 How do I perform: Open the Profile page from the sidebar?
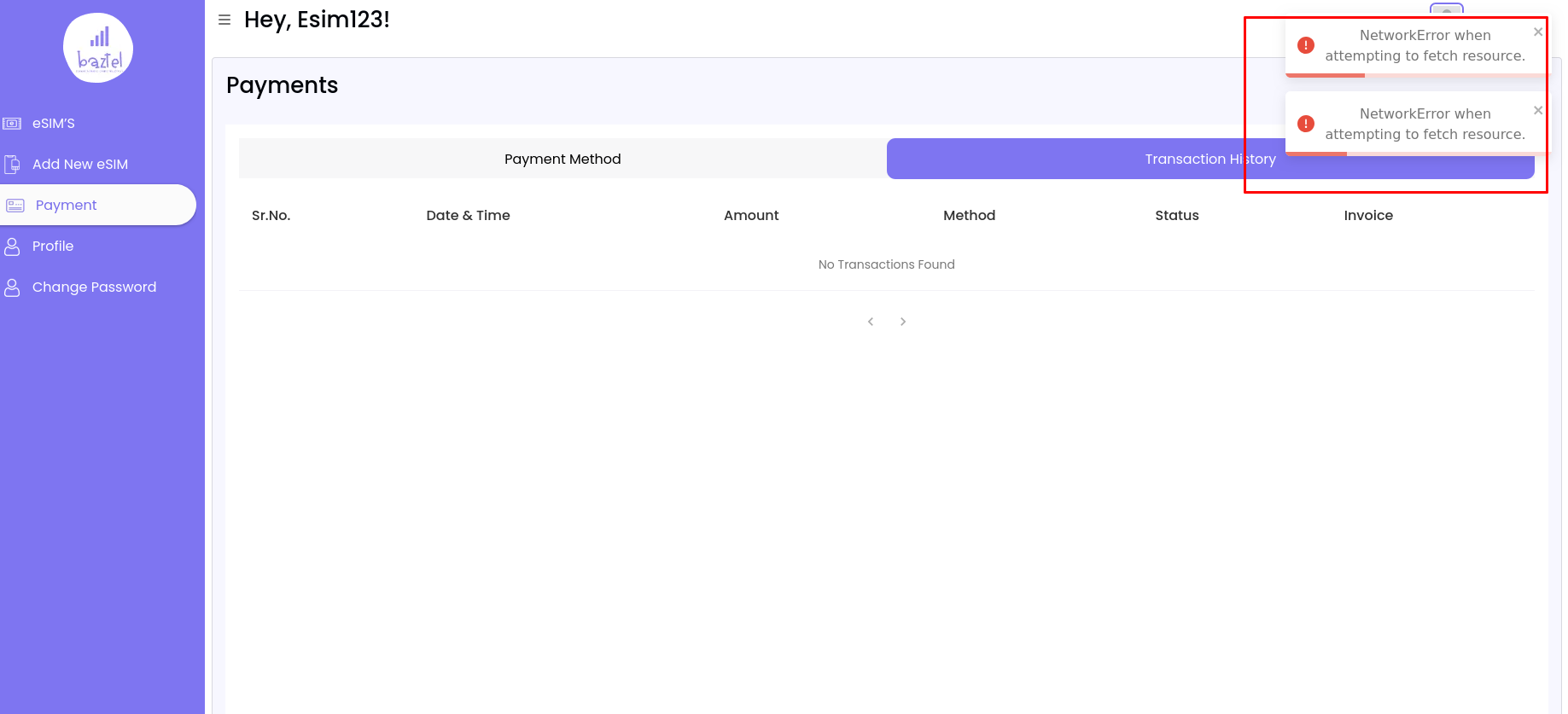(53, 247)
